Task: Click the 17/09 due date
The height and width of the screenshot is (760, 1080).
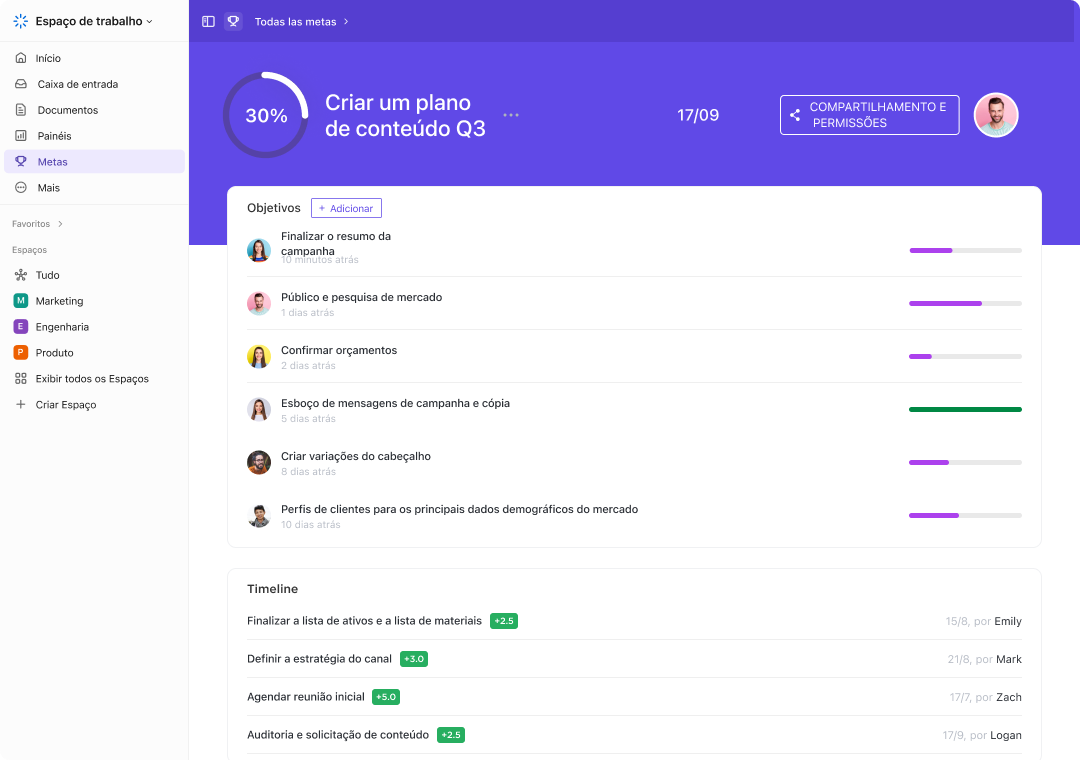Action: (698, 115)
